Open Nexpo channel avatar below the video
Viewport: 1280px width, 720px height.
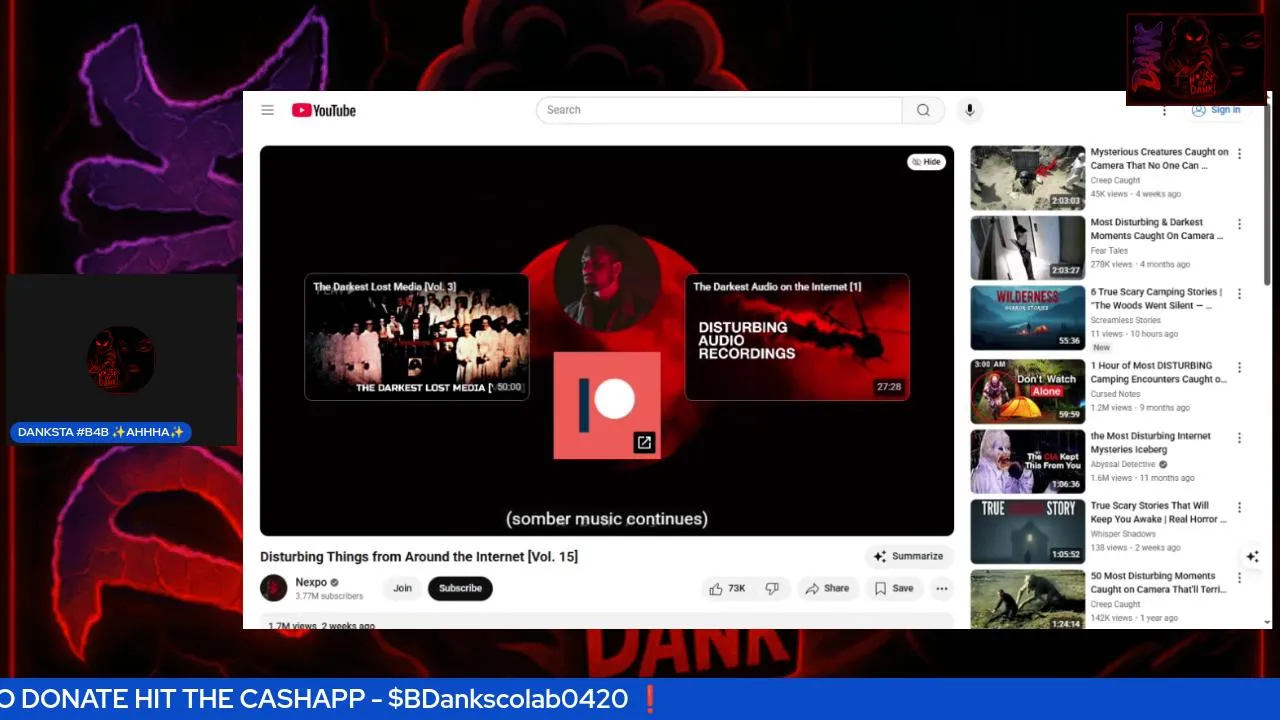[x=273, y=588]
